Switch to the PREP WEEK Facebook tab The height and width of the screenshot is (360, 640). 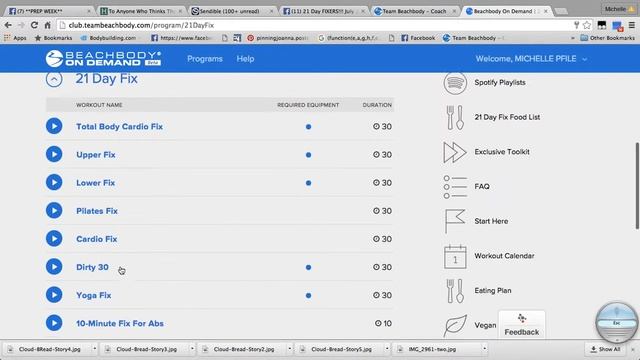49,11
